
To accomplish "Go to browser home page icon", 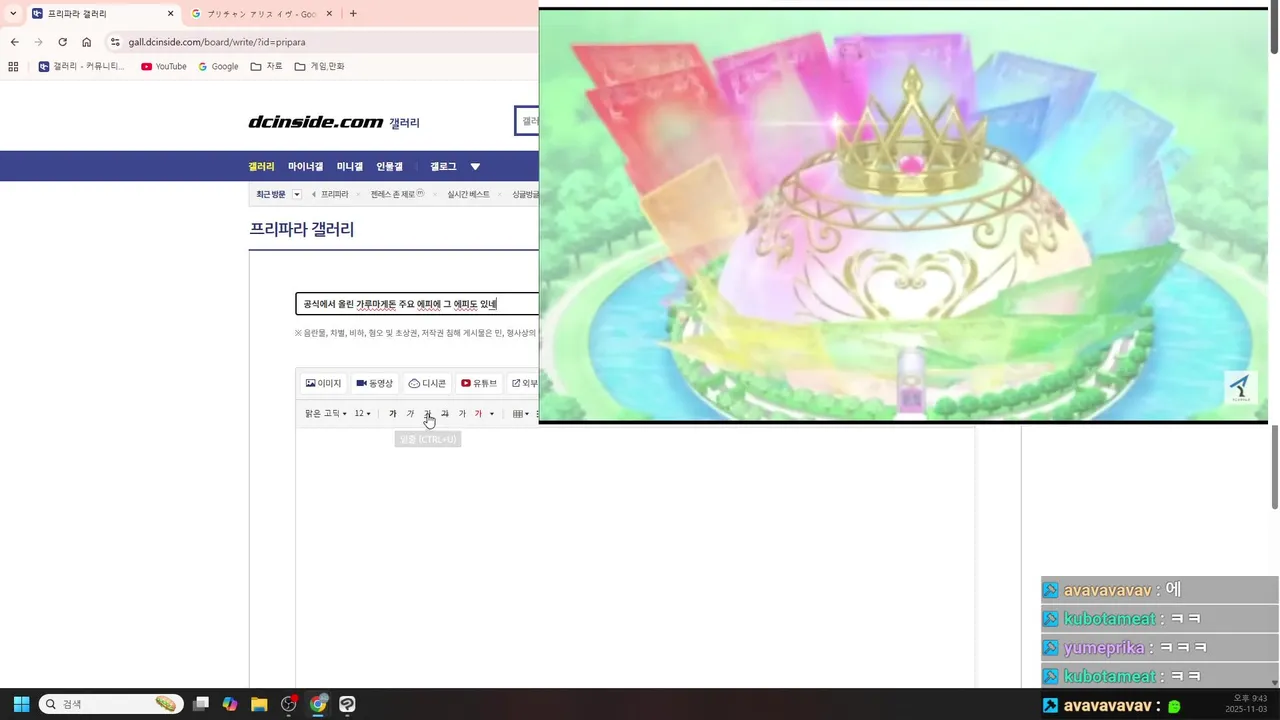I will (87, 42).
